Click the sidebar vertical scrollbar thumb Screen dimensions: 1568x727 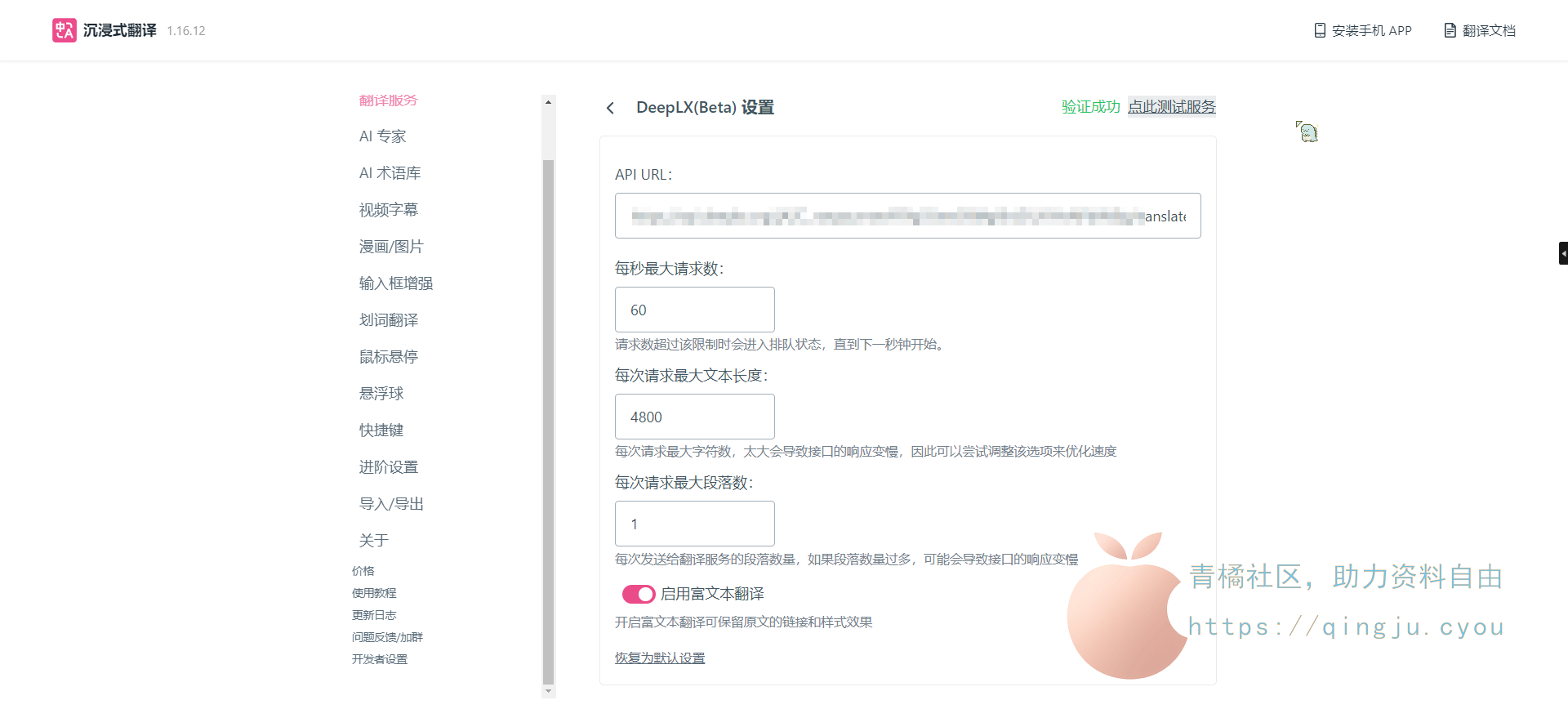(x=549, y=421)
